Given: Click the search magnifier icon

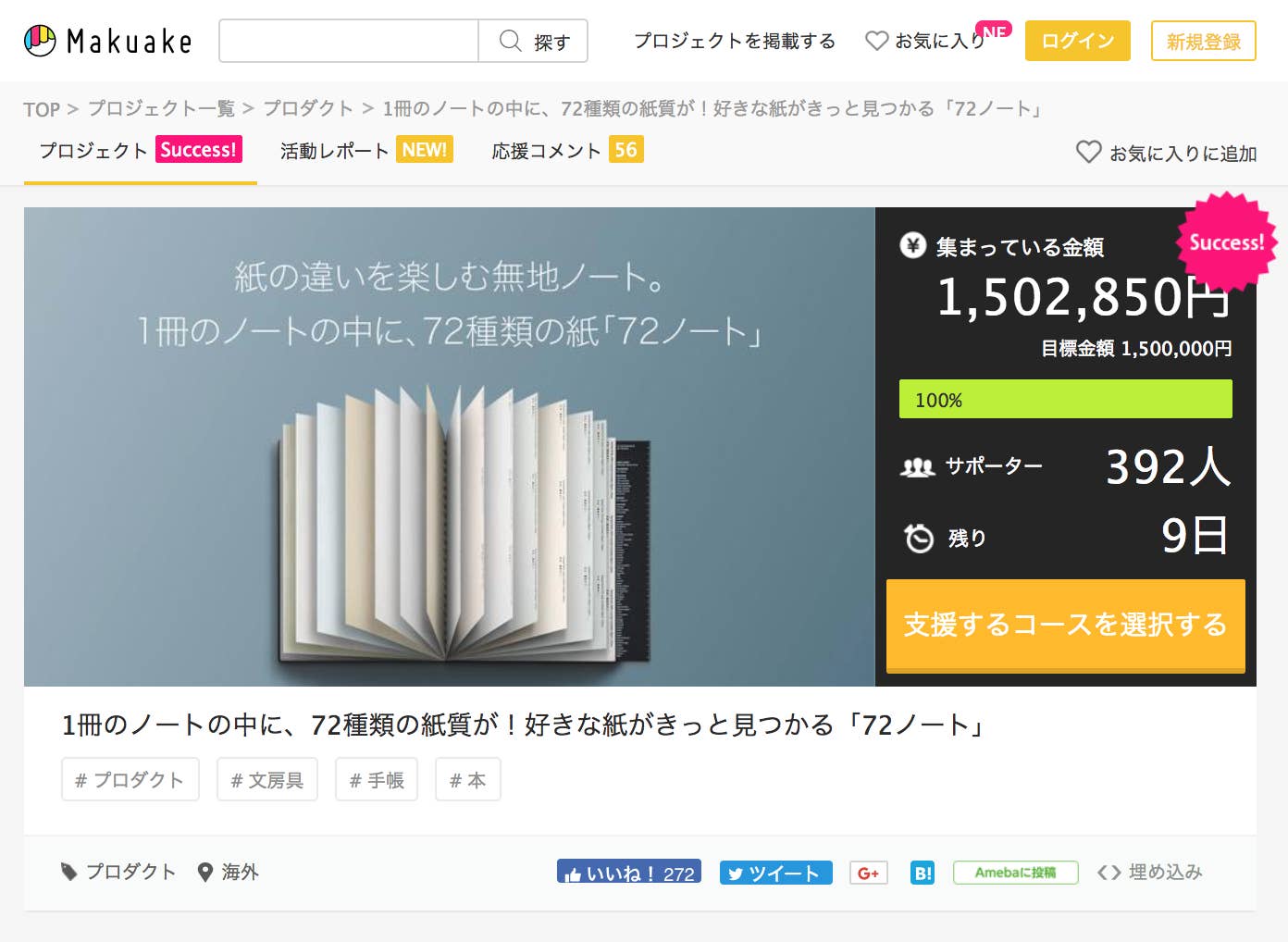Looking at the screenshot, I should 510,41.
